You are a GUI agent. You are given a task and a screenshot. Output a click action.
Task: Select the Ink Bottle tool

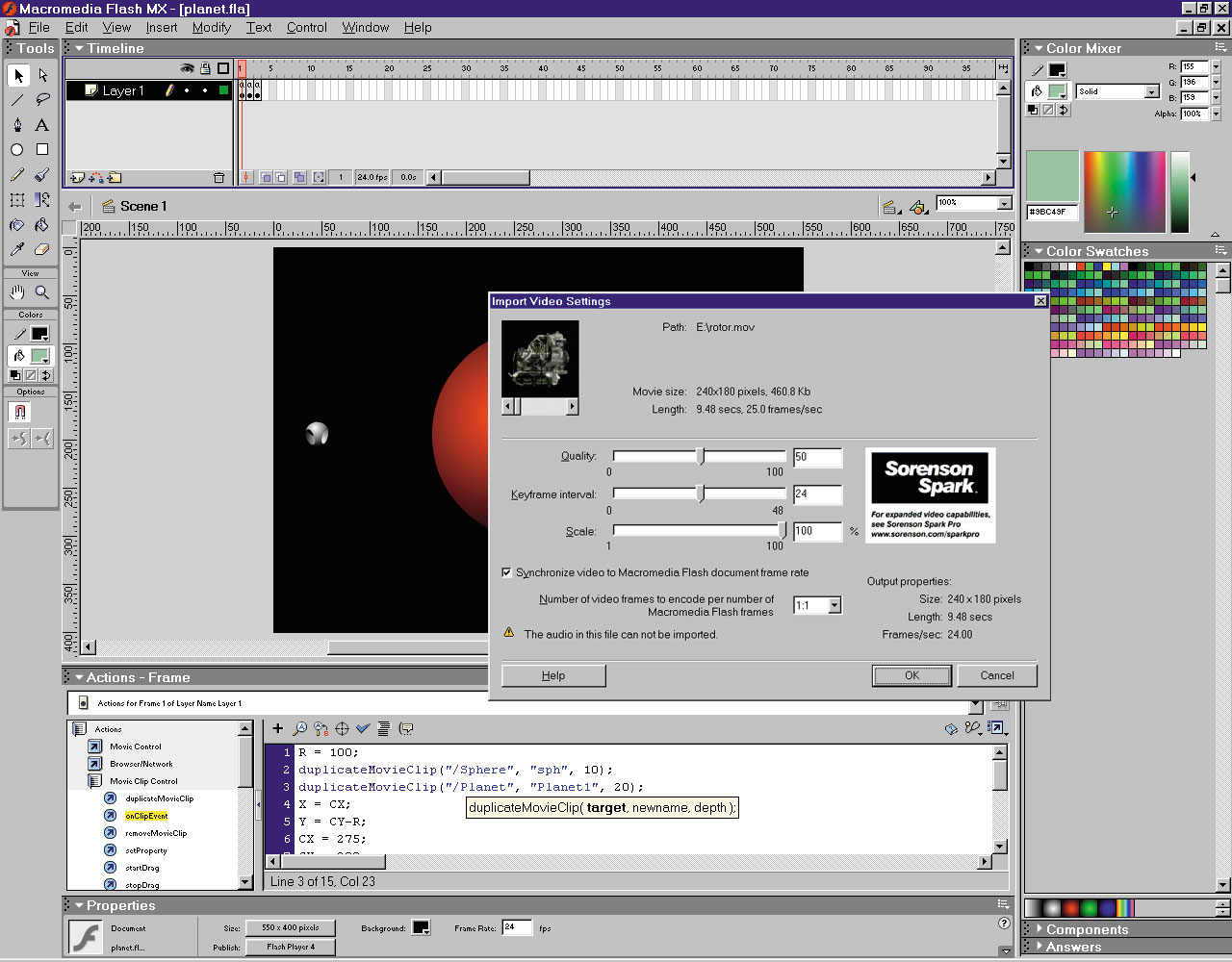(17, 224)
